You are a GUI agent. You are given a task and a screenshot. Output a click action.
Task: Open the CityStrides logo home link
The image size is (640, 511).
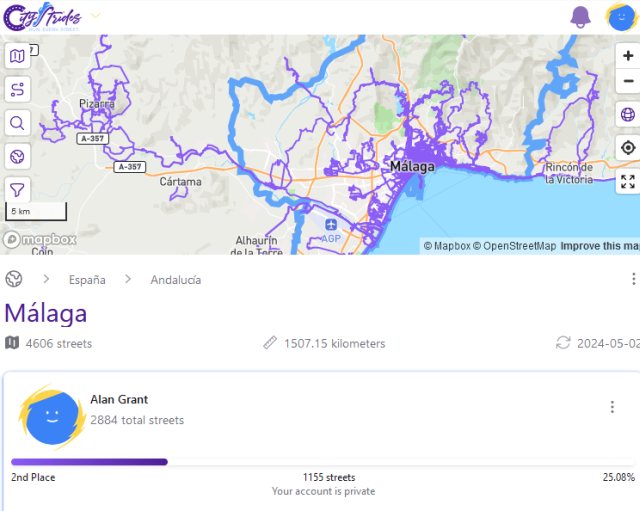pos(42,17)
